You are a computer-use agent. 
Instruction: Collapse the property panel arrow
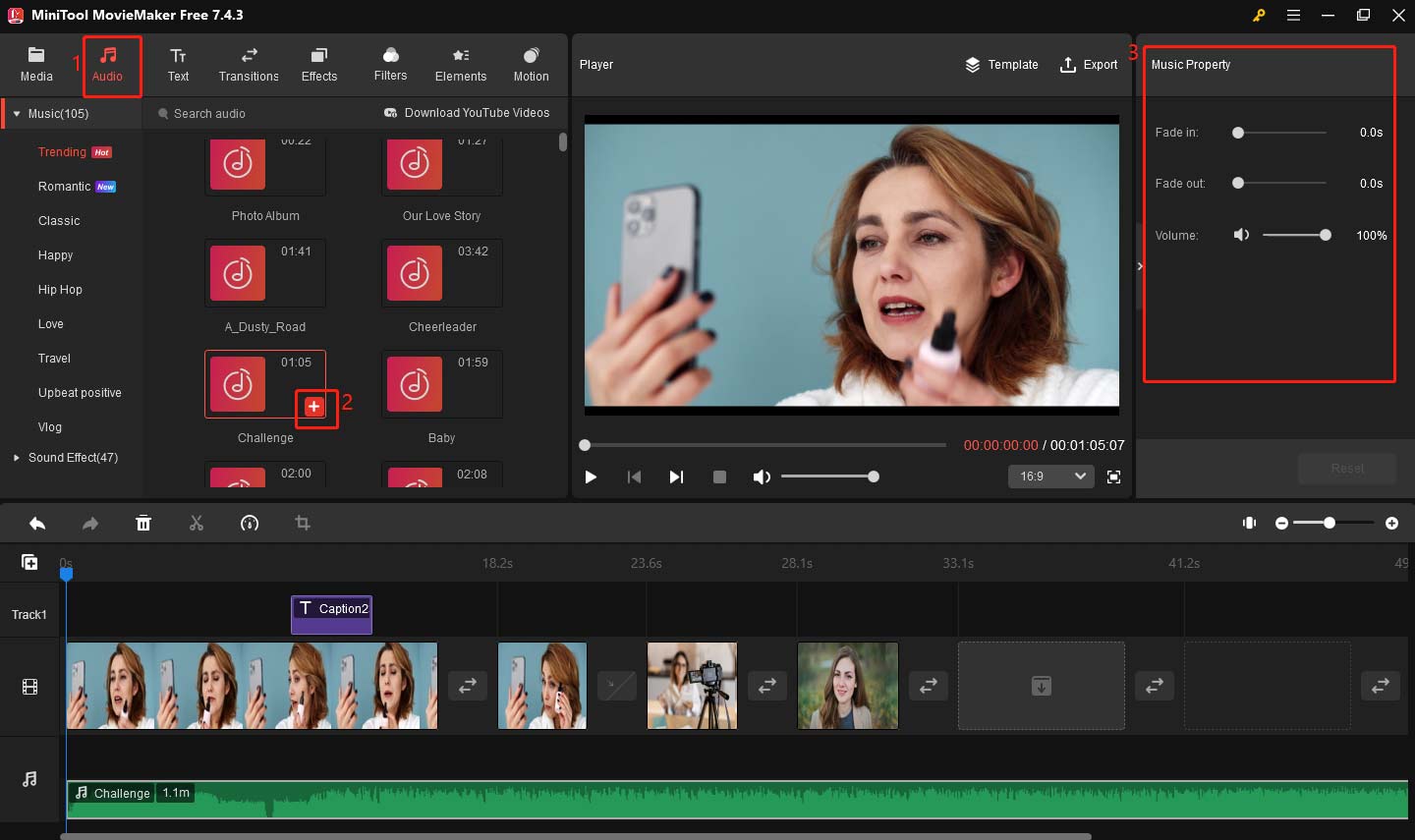pyautogui.click(x=1140, y=266)
